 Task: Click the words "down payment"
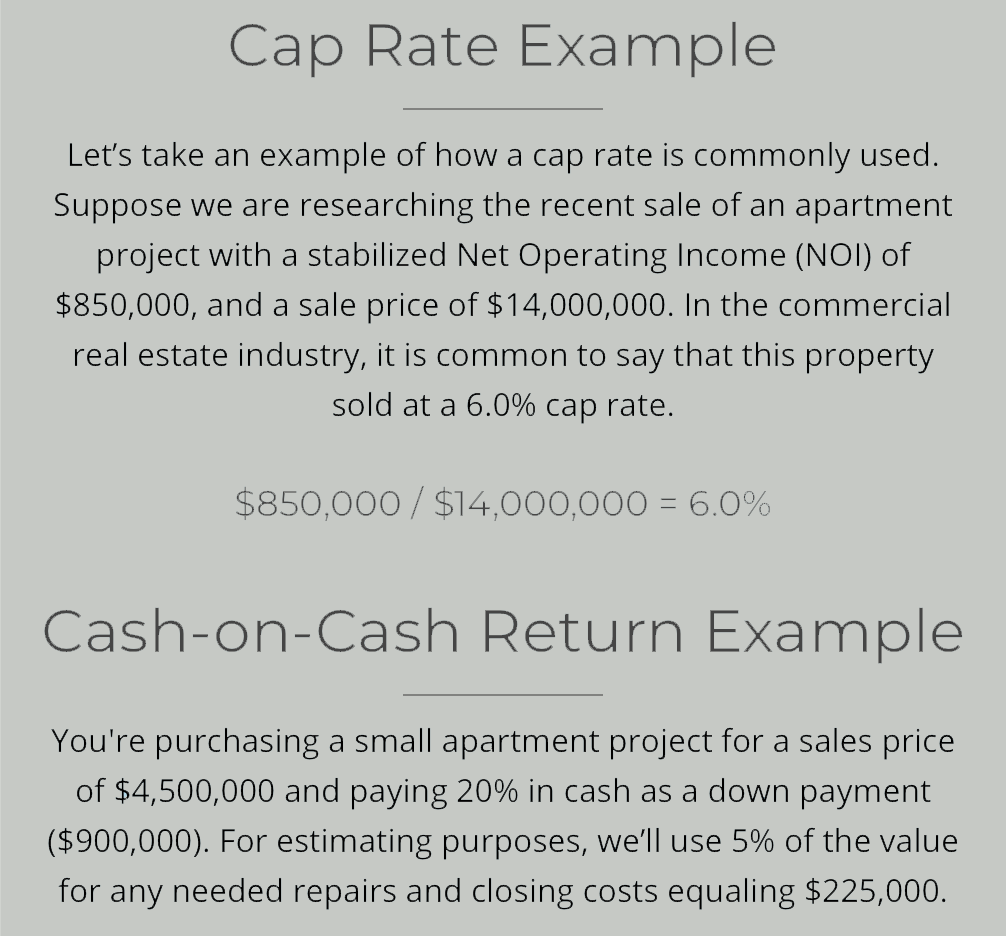click(x=820, y=791)
